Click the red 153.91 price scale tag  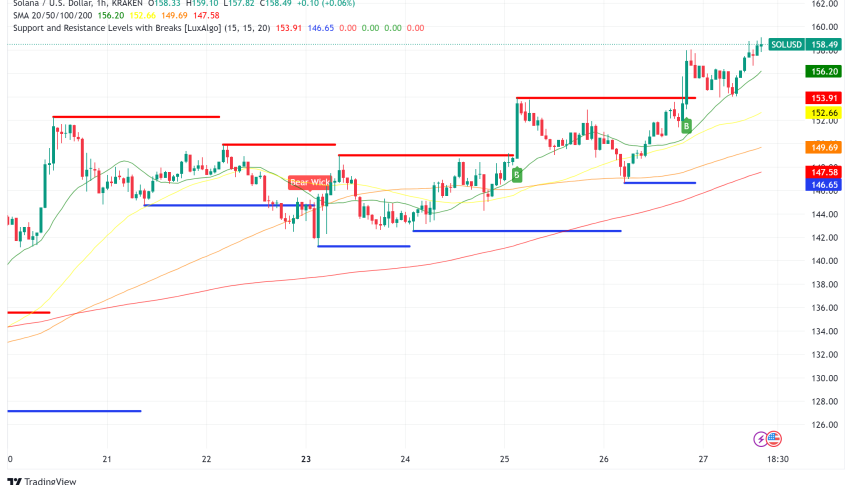point(824,98)
